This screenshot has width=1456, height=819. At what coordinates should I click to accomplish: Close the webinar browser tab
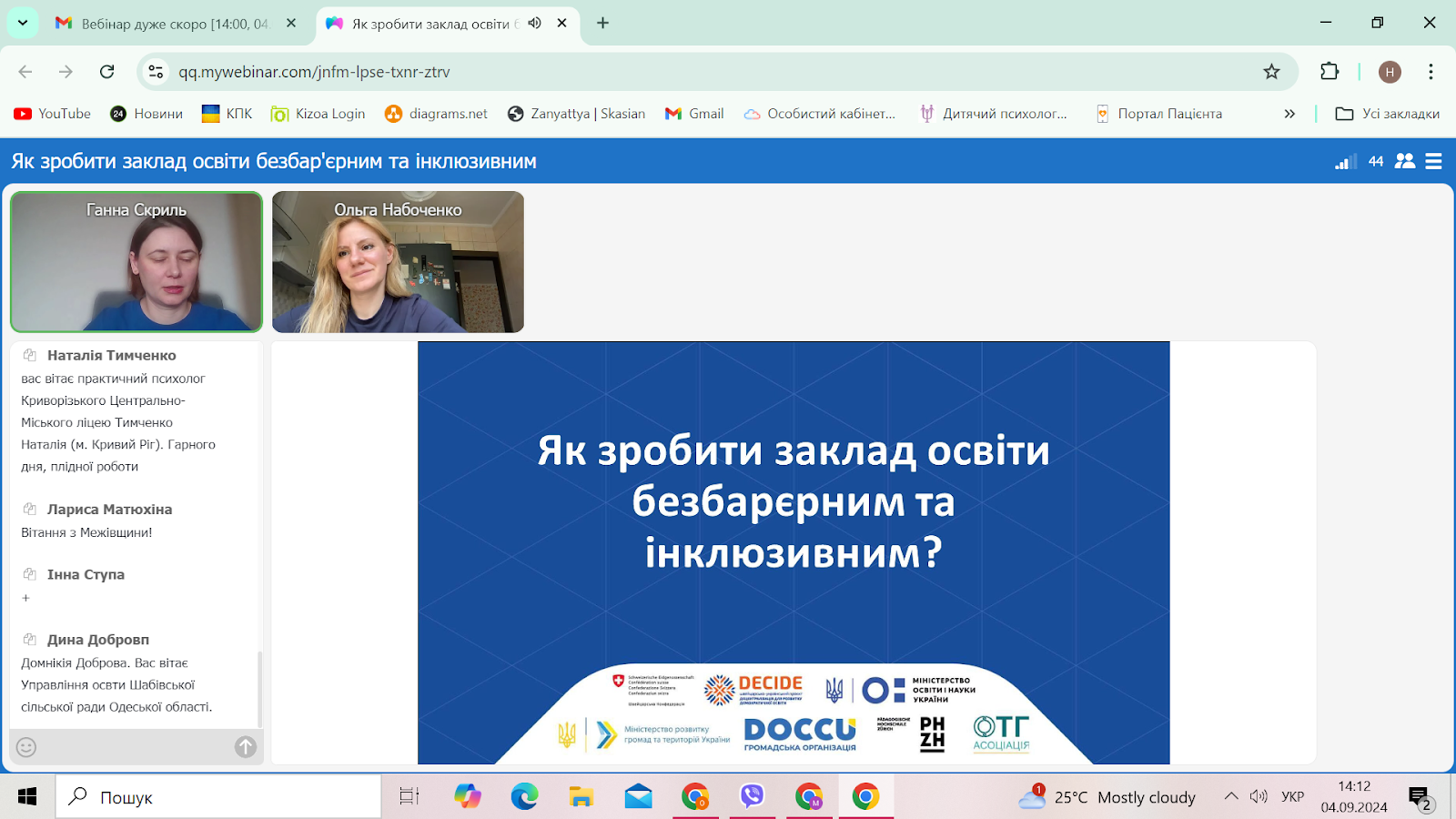click(x=561, y=24)
